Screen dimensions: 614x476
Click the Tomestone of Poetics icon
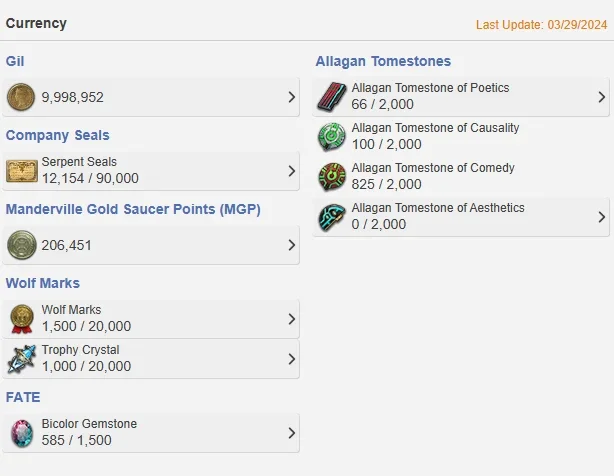(332, 97)
